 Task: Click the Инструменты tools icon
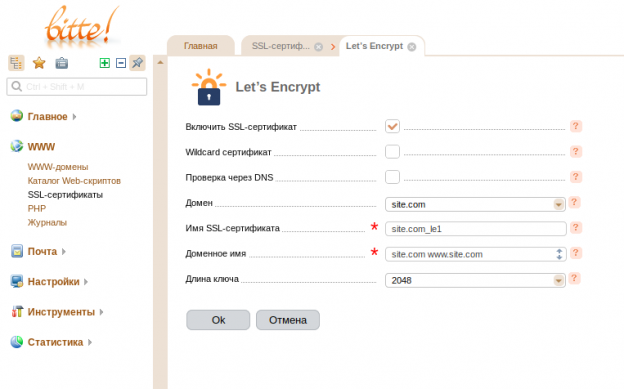[x=17, y=311]
